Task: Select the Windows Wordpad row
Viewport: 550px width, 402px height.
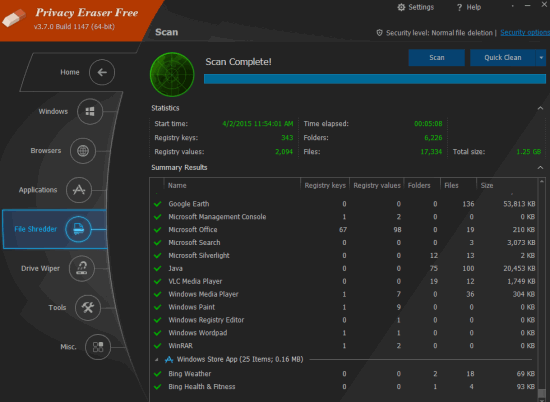Action: pos(344,333)
